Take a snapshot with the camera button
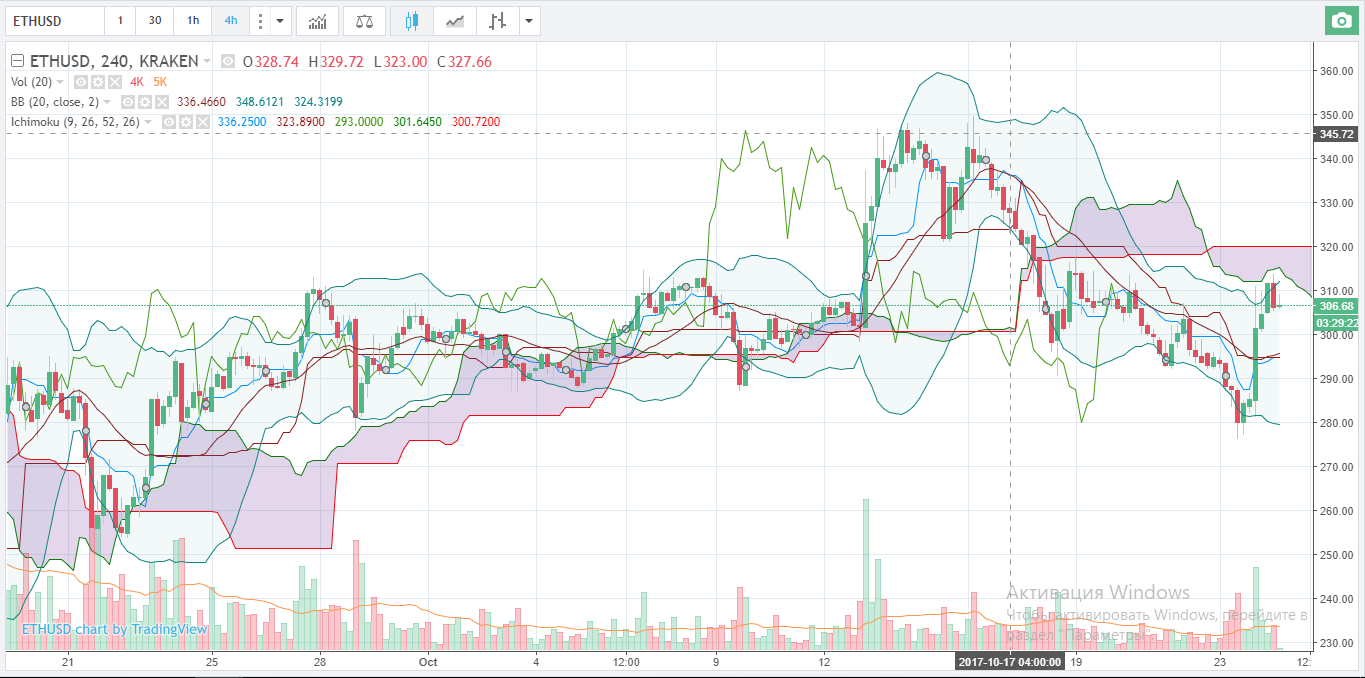 1340,20
